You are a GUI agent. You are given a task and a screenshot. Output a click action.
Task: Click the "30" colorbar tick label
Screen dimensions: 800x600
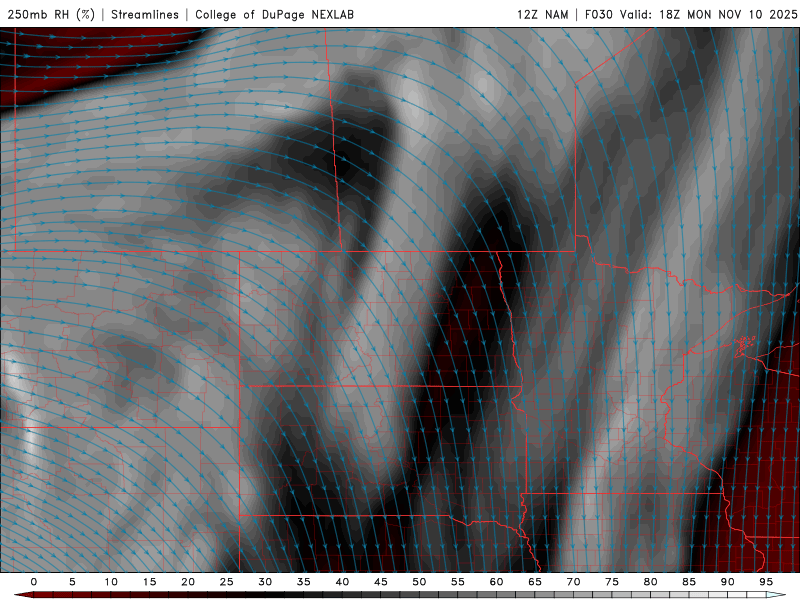click(x=265, y=582)
